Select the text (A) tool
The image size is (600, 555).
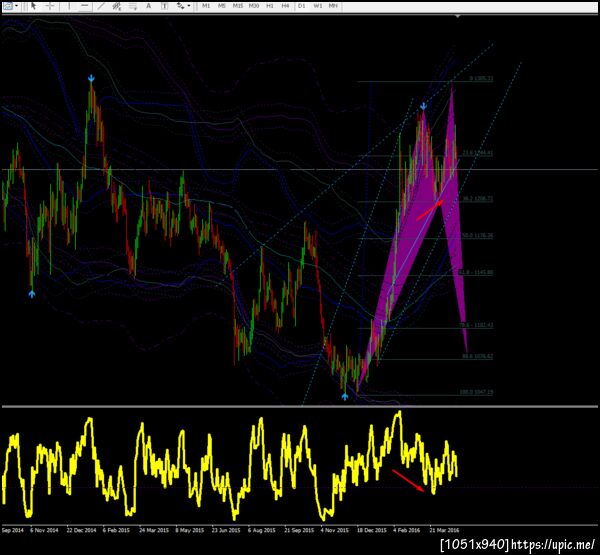[148, 6]
